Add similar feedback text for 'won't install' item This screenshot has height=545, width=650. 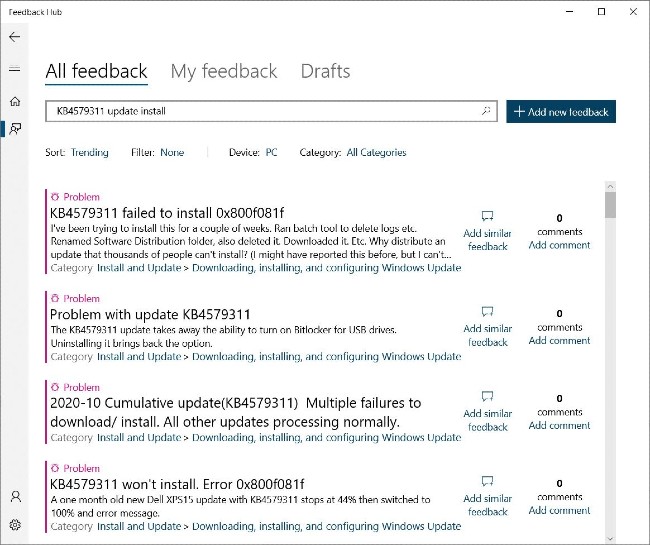(488, 505)
